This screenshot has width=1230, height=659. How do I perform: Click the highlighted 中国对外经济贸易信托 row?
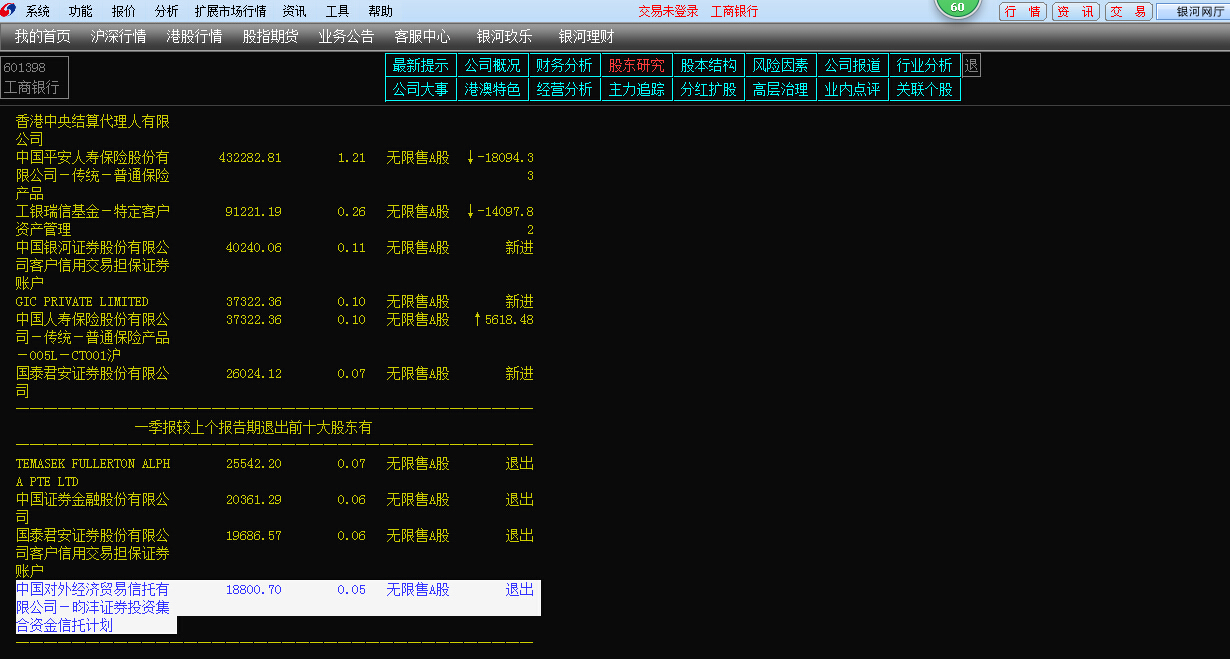click(278, 607)
